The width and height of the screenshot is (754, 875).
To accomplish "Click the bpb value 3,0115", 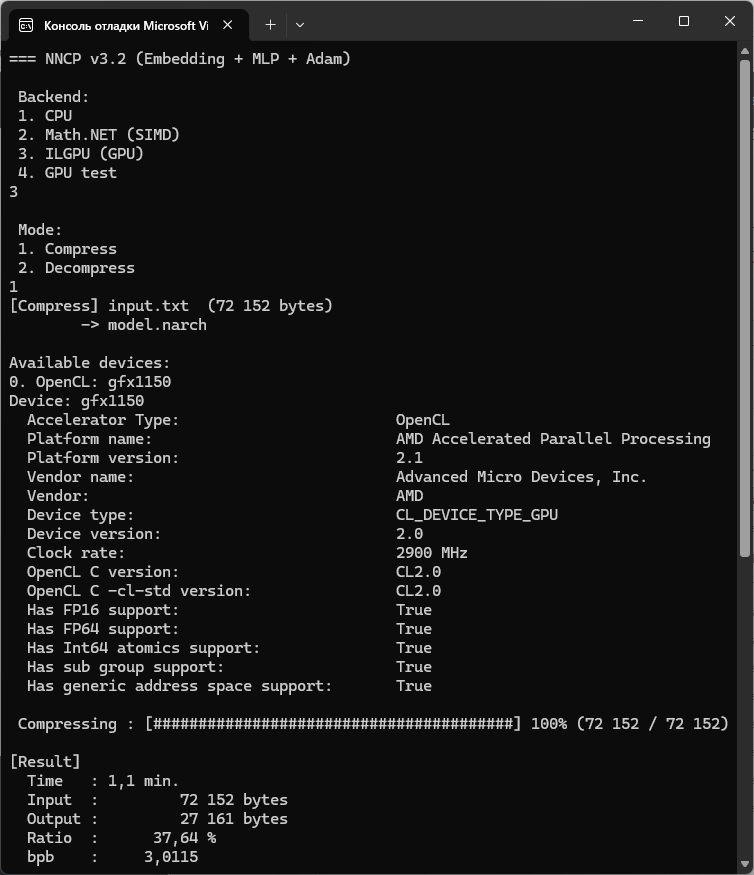I will point(171,857).
